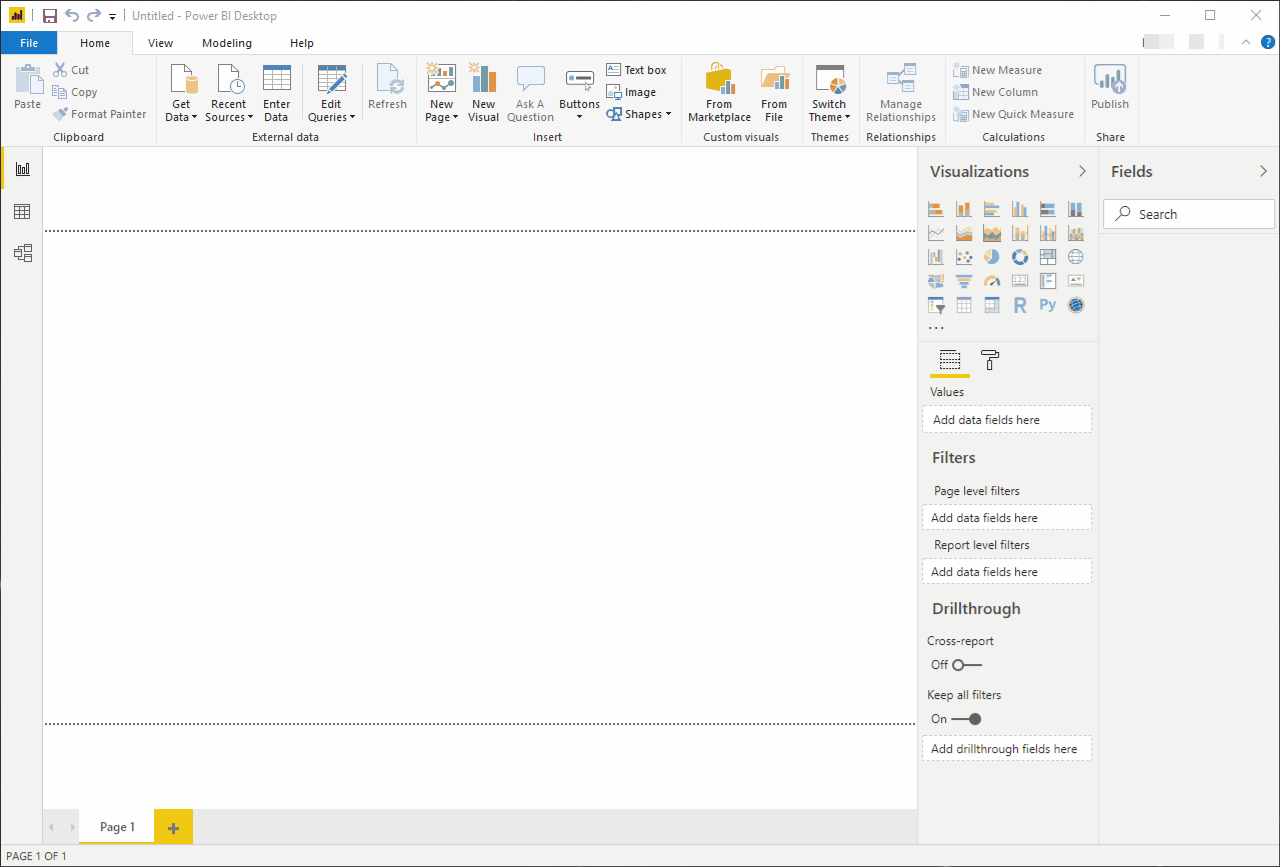The image size is (1280, 867).
Task: Add a Map (globe) visualization
Action: (1076, 257)
